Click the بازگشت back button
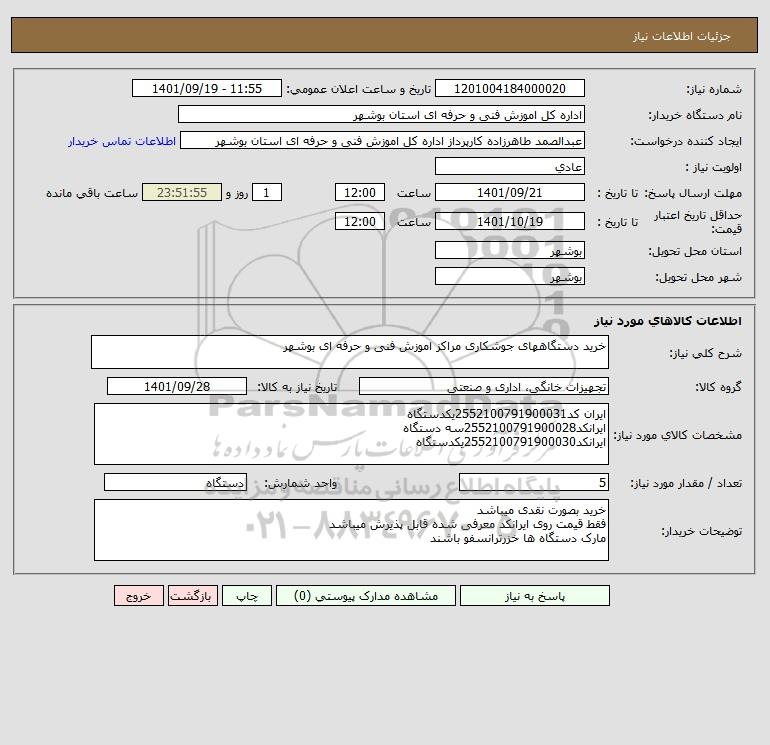770x745 pixels. tap(192, 596)
